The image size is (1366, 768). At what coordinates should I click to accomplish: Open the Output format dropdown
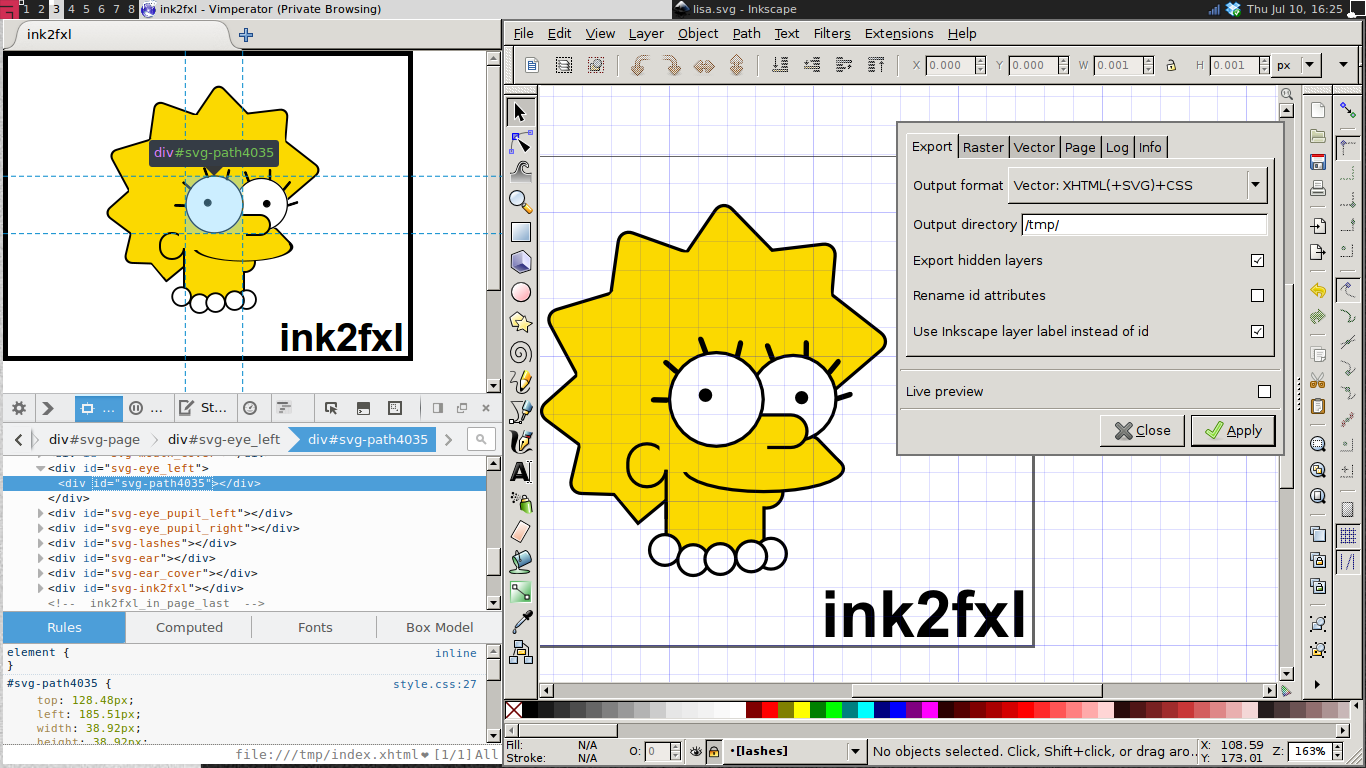tap(1137, 185)
